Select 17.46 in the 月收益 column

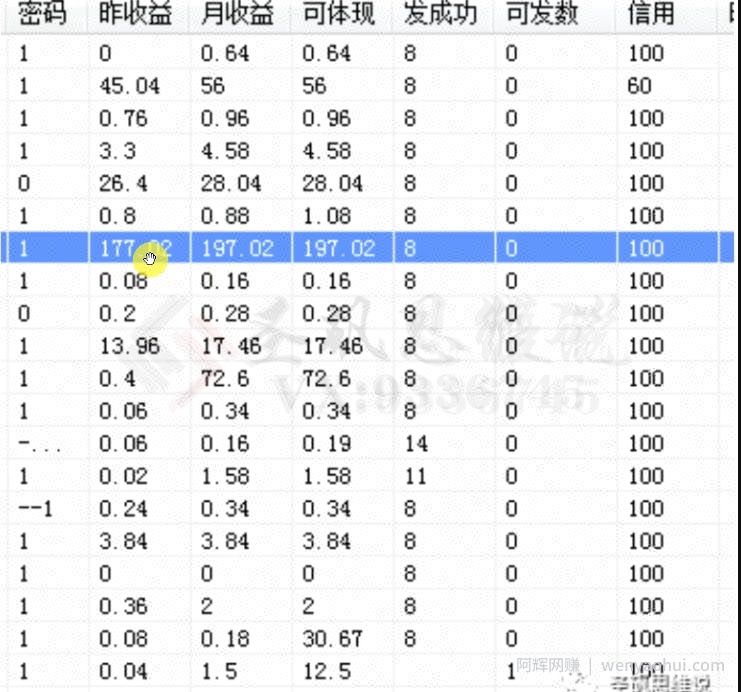(231, 346)
